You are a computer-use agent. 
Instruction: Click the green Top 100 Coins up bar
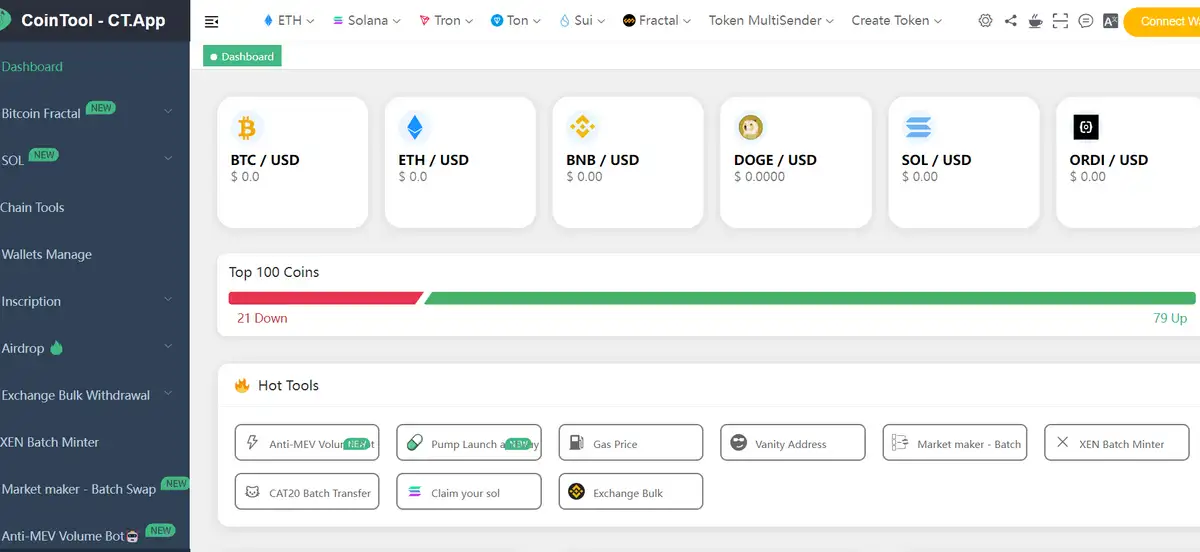[x=808, y=298]
